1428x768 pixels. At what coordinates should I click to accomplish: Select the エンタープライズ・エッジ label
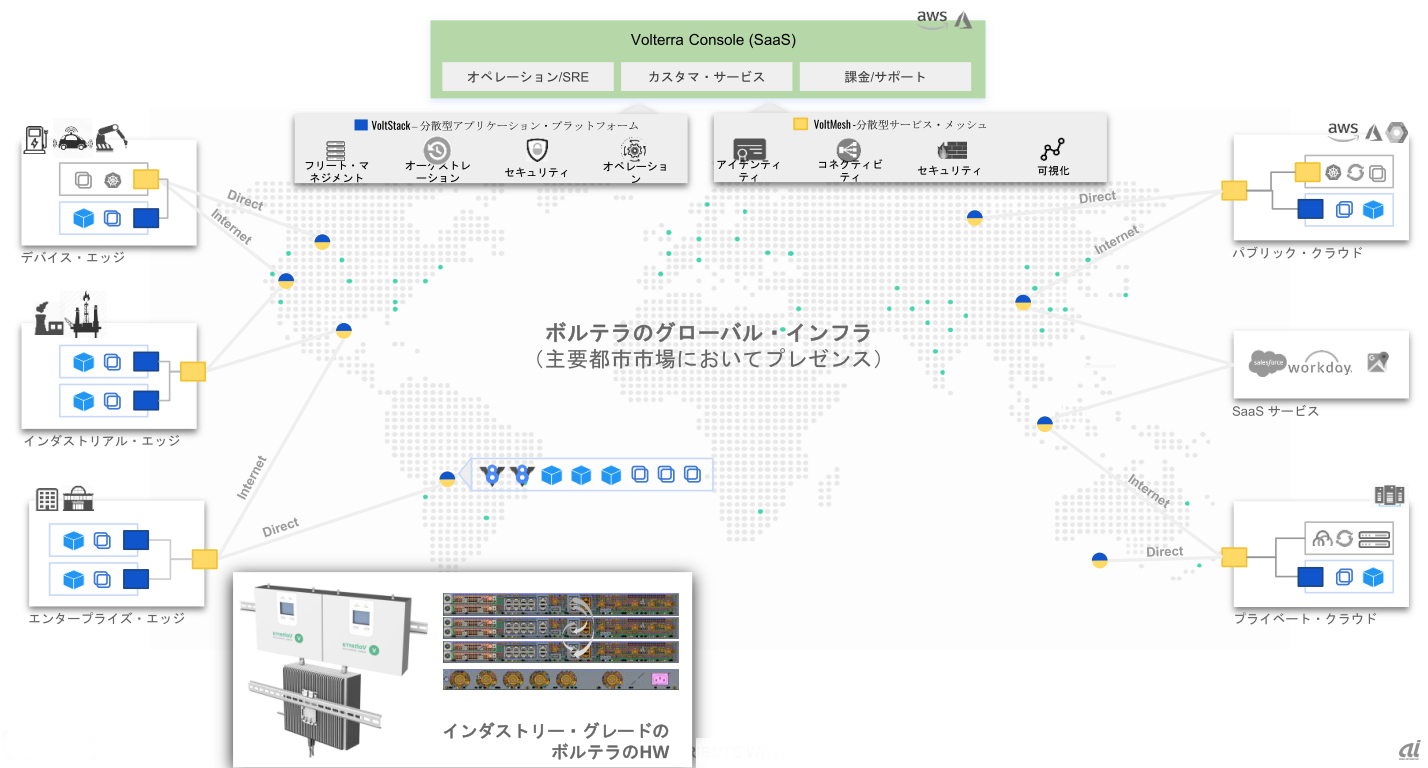point(107,618)
